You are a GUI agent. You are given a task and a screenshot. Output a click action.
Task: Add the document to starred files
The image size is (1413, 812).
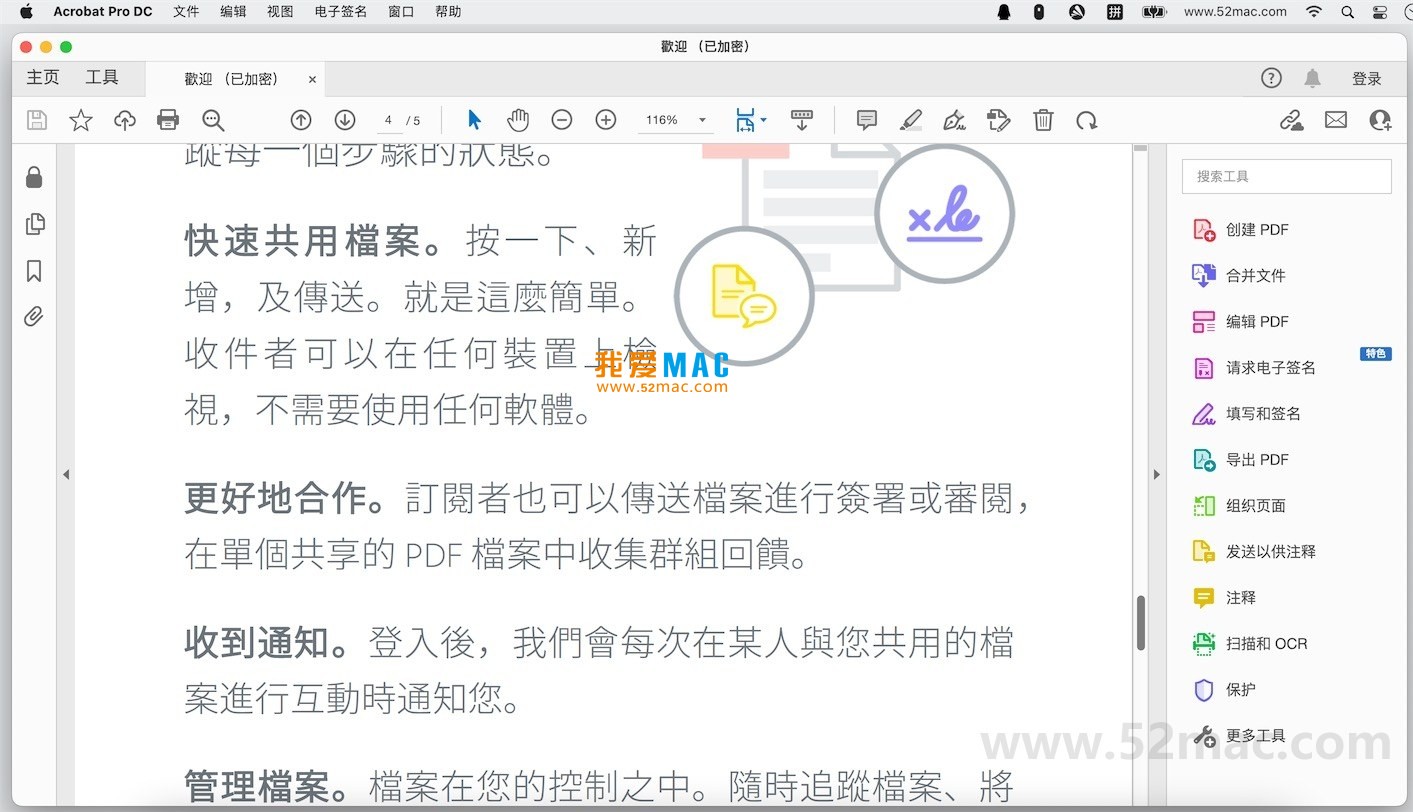[81, 120]
